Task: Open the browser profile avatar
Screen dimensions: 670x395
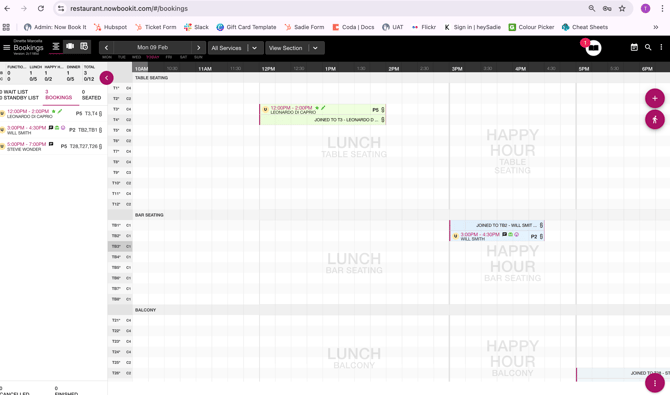Action: (x=645, y=9)
